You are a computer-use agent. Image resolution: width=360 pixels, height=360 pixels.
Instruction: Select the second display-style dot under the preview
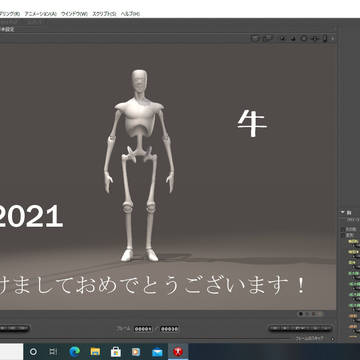(307, 314)
